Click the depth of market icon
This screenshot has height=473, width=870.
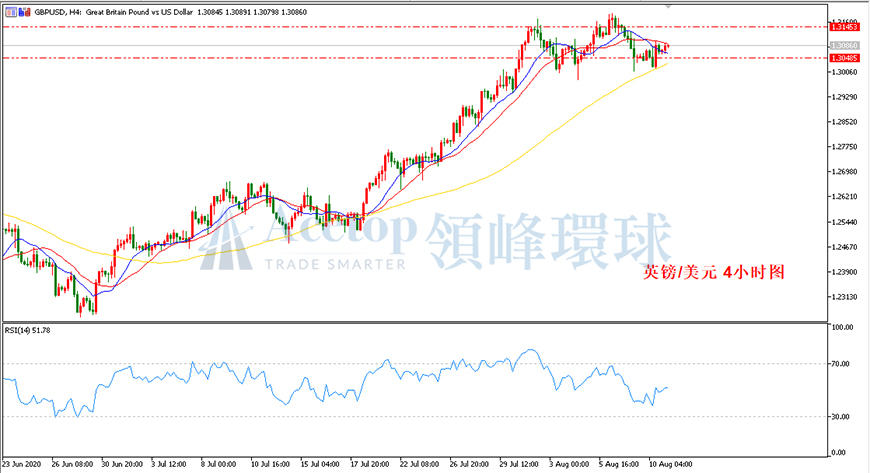tap(24, 12)
